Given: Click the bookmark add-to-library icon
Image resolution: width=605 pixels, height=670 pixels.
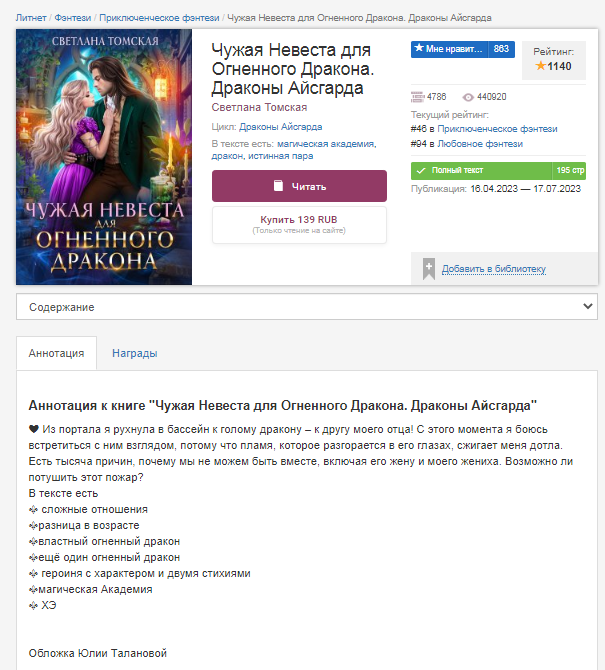Looking at the screenshot, I should (429, 269).
